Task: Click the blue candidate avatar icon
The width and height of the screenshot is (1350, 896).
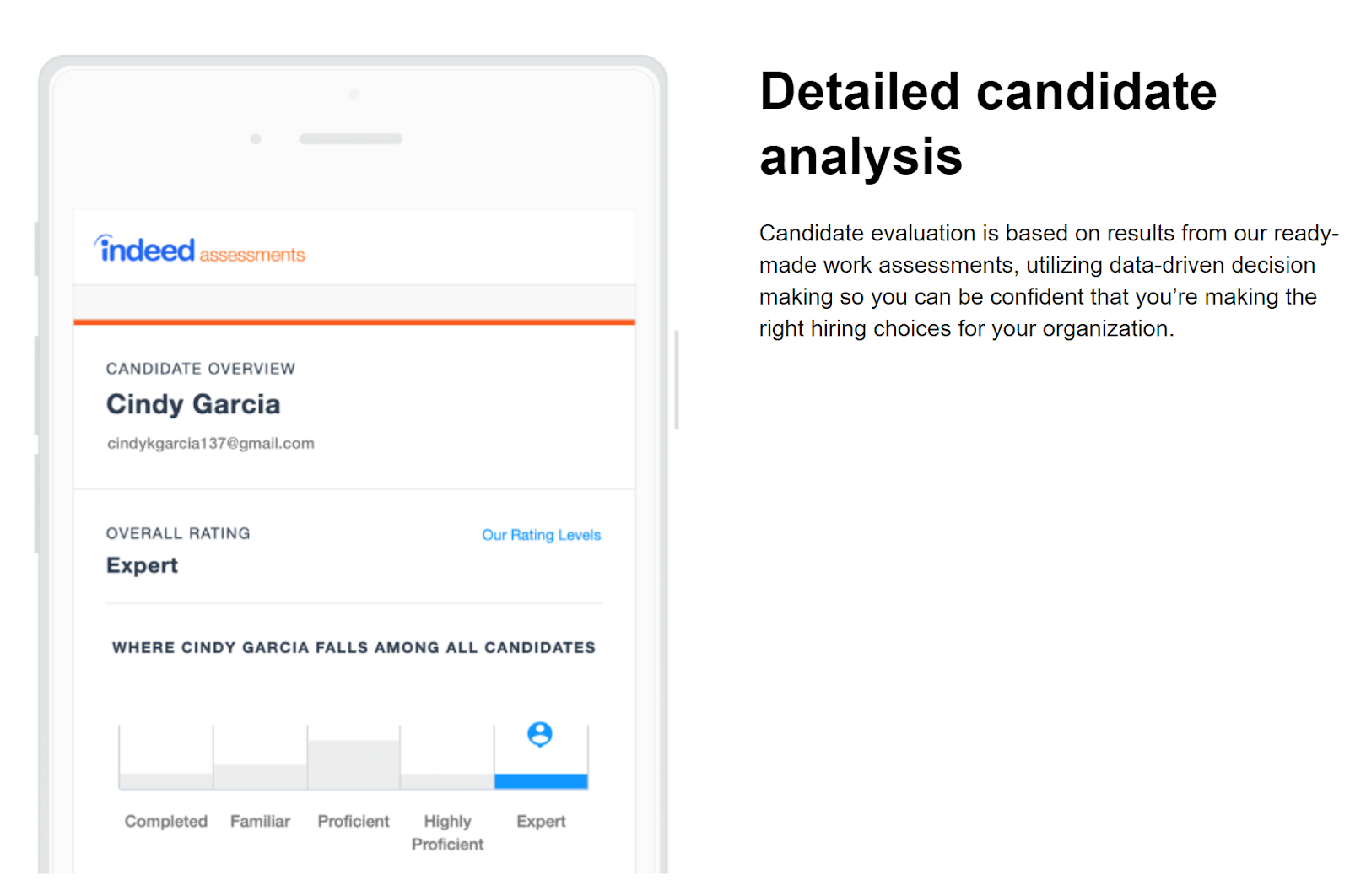Action: click(x=540, y=734)
